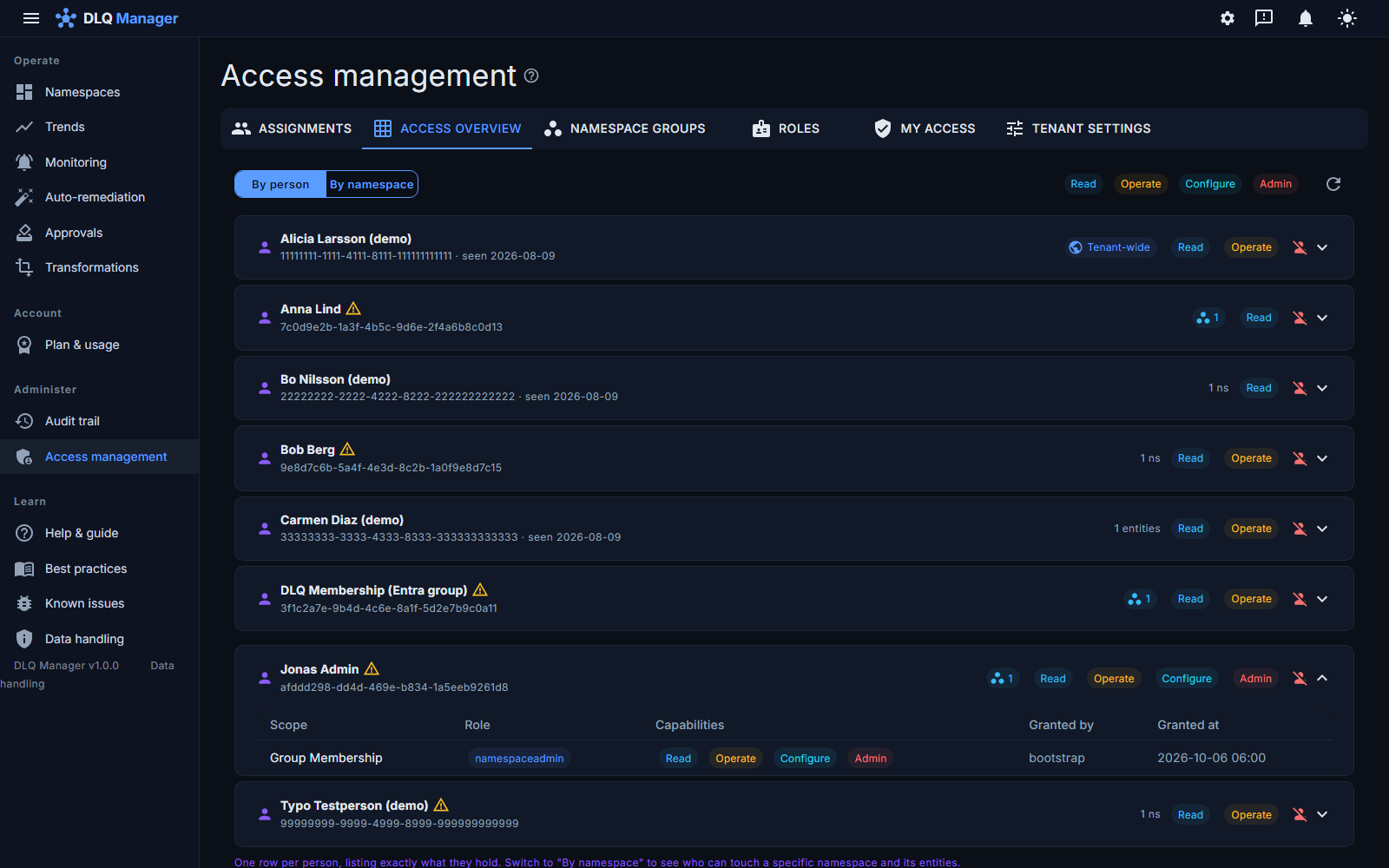Open the Roles tab
The image size is (1389, 868).
(786, 128)
